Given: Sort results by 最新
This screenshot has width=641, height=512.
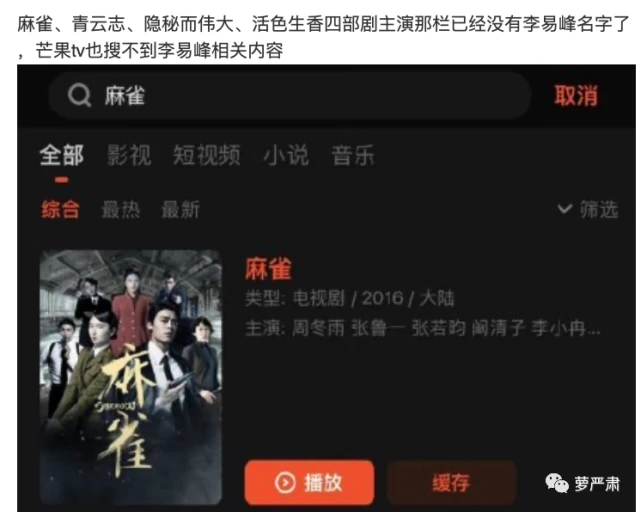Looking at the screenshot, I should (181, 210).
